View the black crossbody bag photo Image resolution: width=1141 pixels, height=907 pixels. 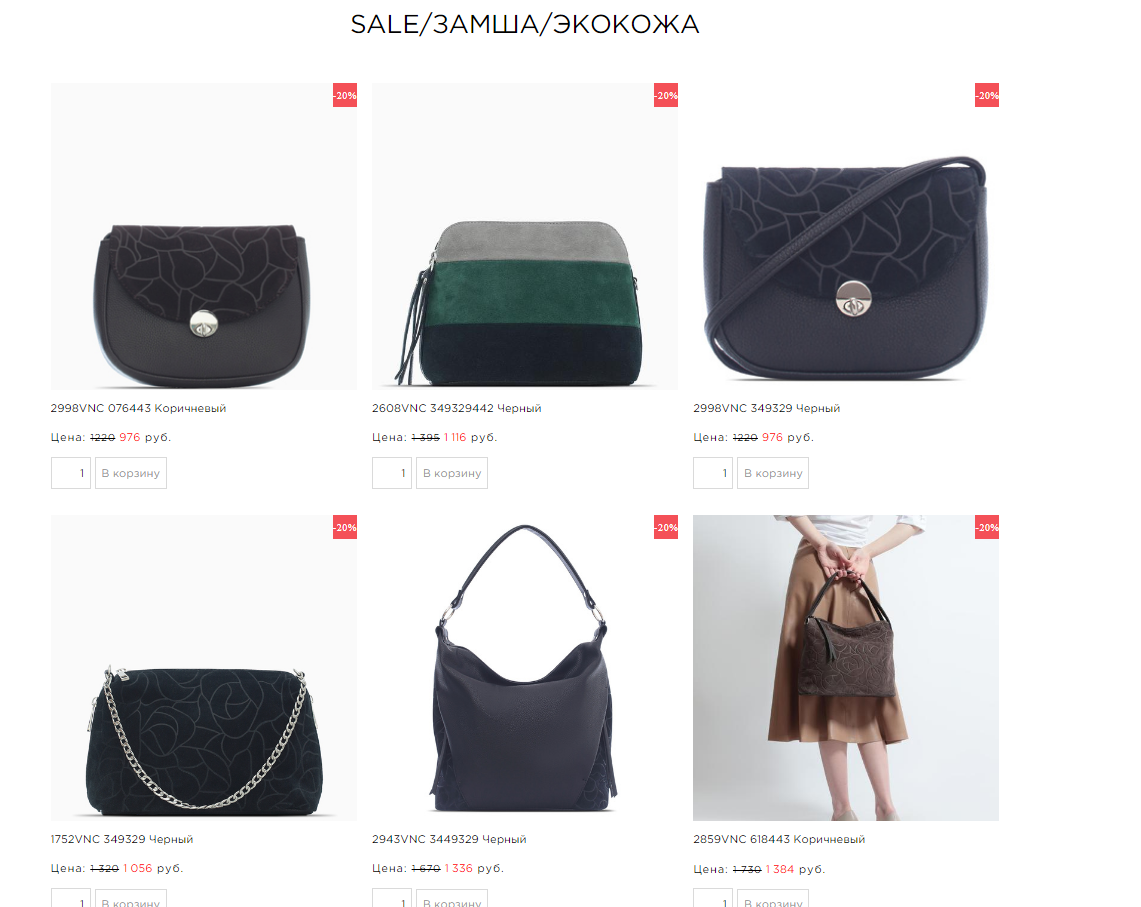point(846,237)
